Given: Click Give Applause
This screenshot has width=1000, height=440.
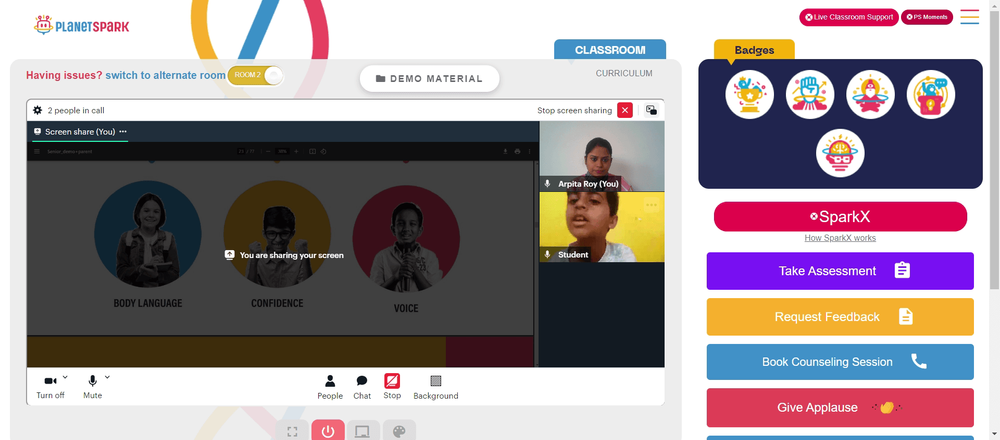Looking at the screenshot, I should tap(840, 407).
